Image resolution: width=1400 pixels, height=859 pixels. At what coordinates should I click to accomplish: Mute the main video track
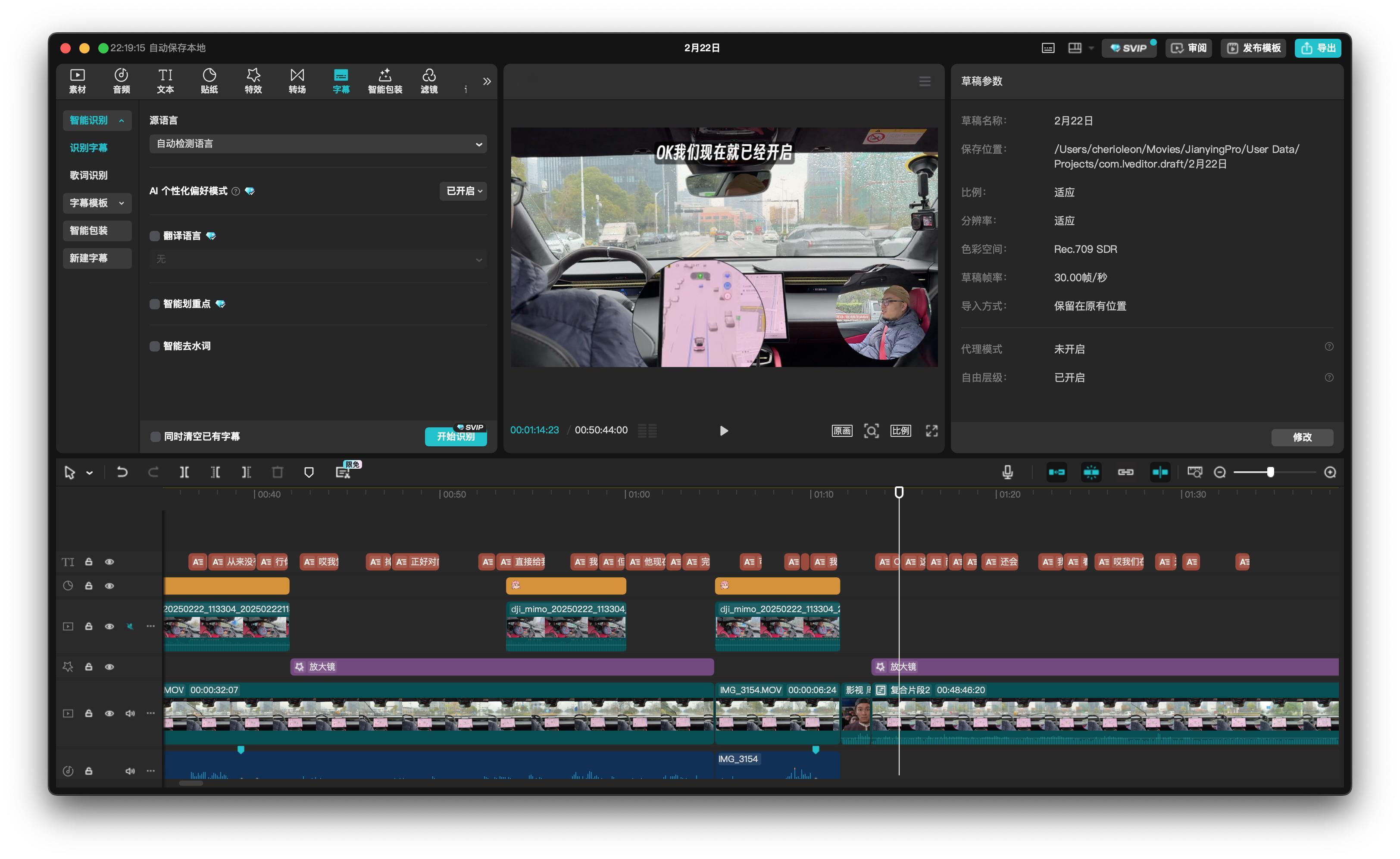click(130, 713)
